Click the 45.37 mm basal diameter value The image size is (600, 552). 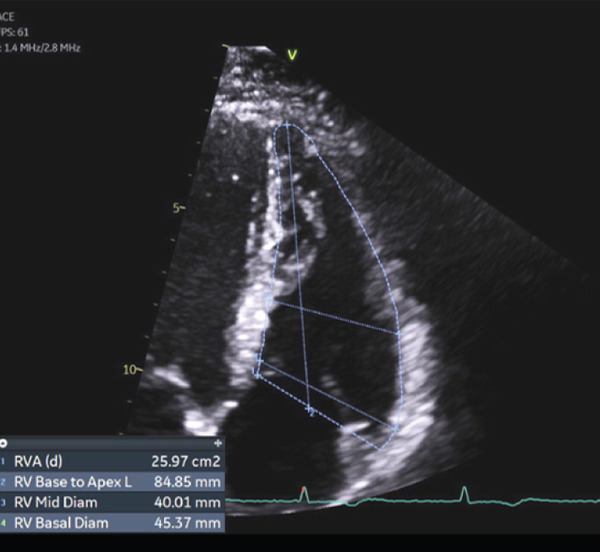pyautogui.click(x=187, y=523)
